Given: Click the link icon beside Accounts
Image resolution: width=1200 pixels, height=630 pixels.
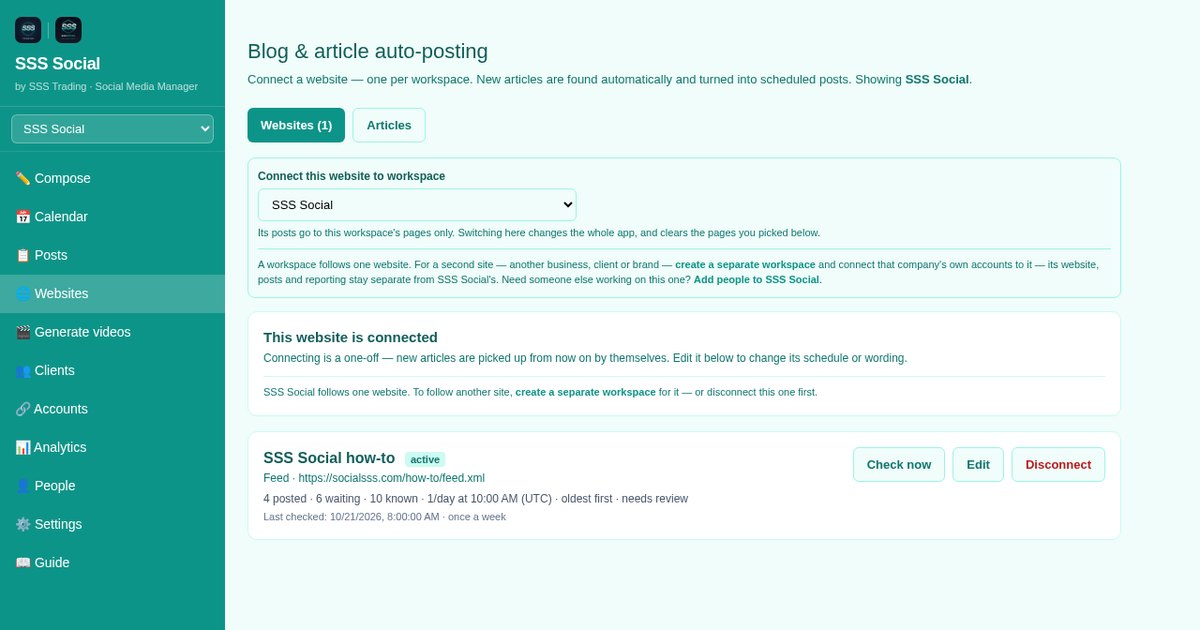Looking at the screenshot, I should [23, 409].
